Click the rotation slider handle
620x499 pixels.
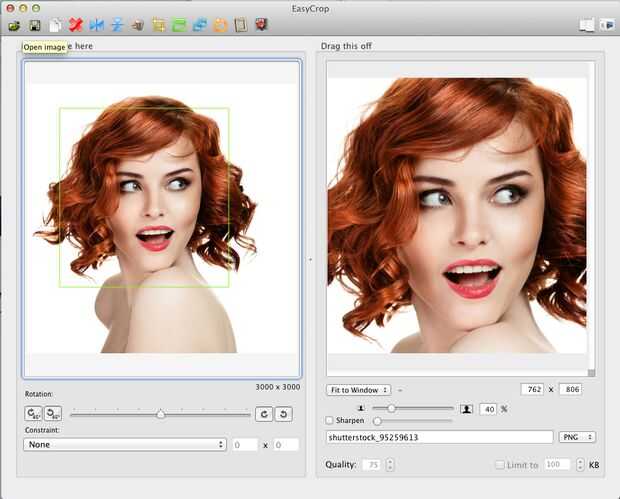coord(161,413)
